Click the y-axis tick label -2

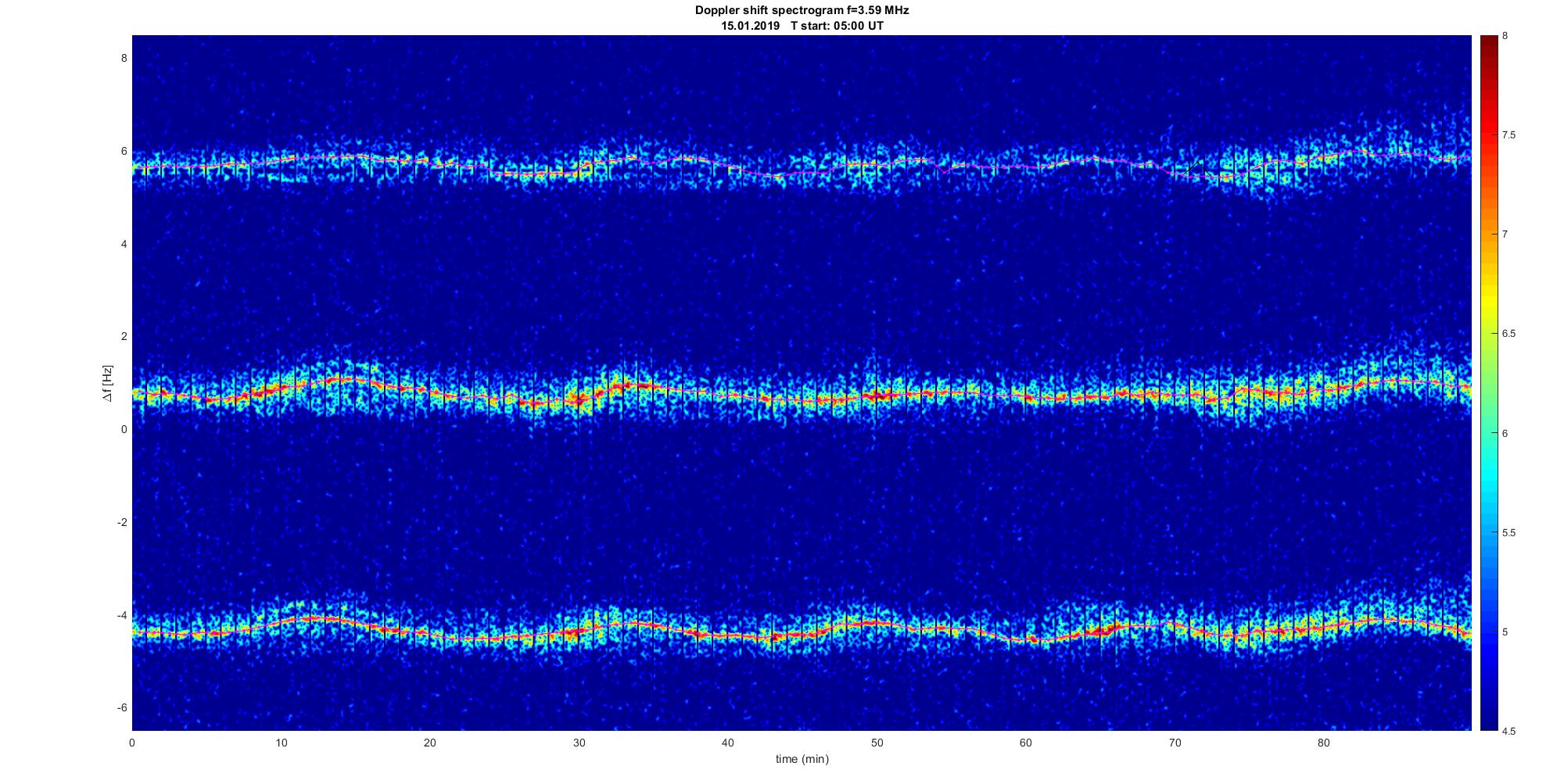[x=122, y=522]
